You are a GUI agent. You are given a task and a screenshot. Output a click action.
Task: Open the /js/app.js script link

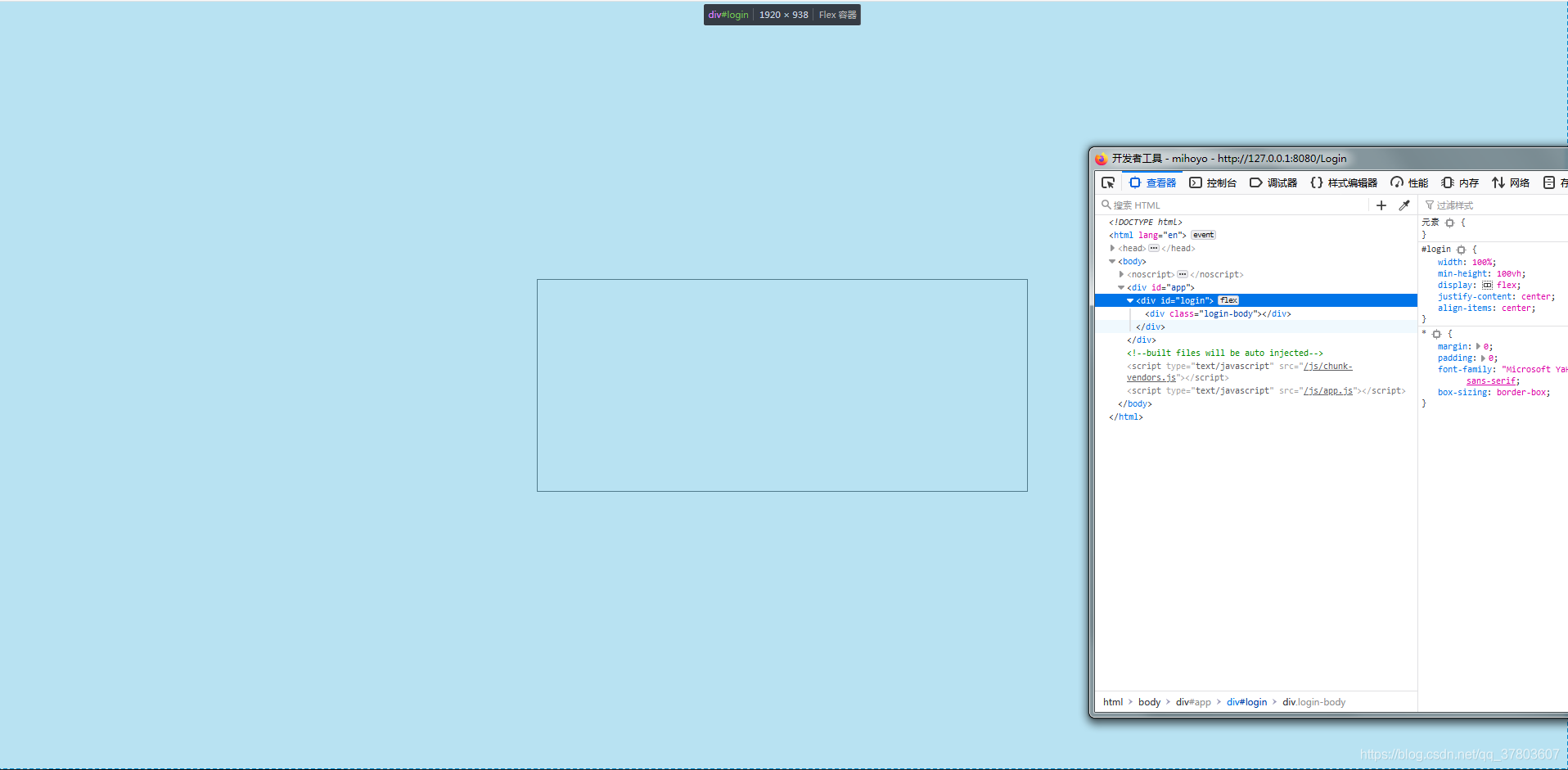[1327, 391]
